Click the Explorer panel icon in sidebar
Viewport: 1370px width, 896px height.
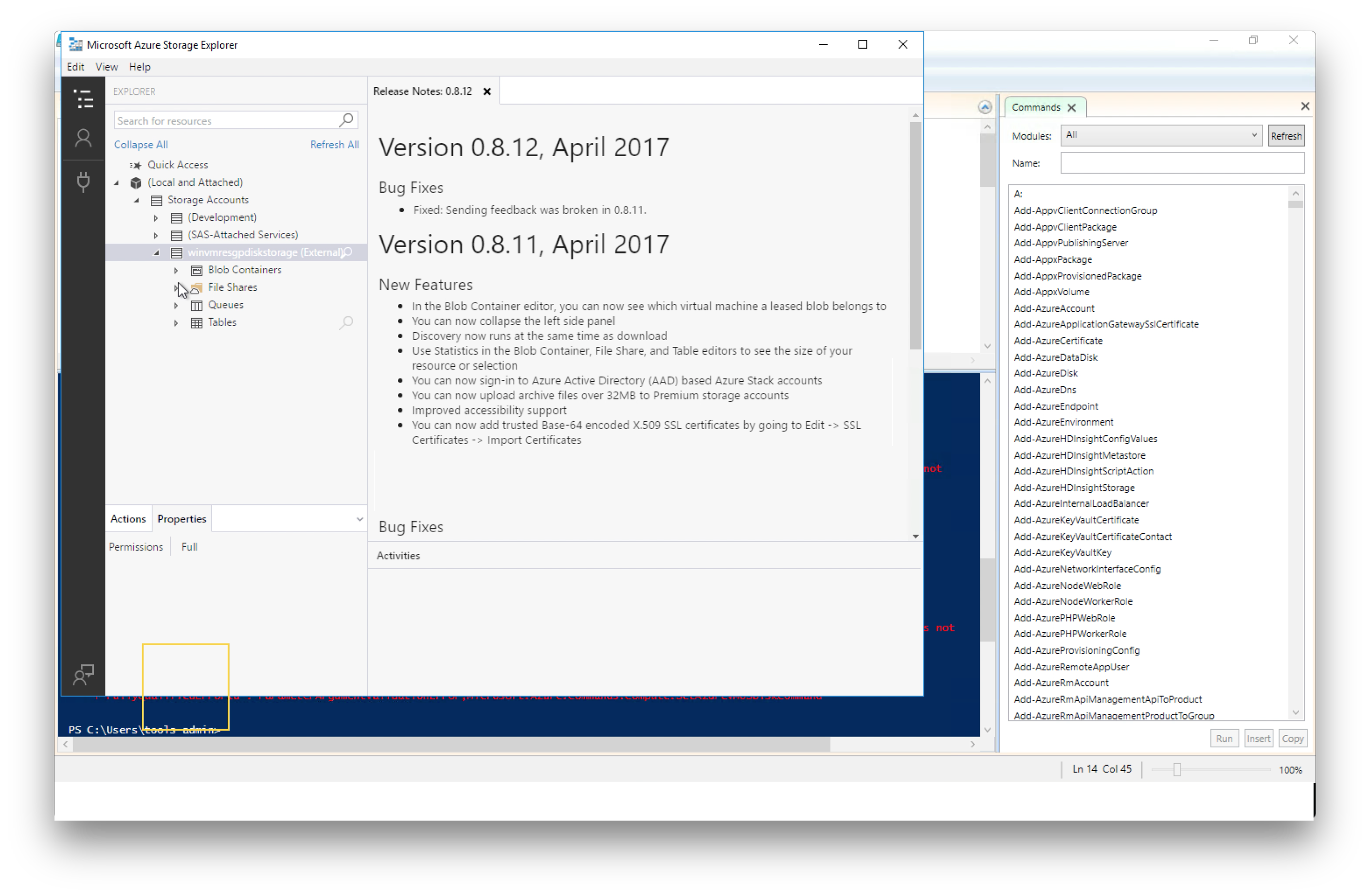[x=84, y=97]
